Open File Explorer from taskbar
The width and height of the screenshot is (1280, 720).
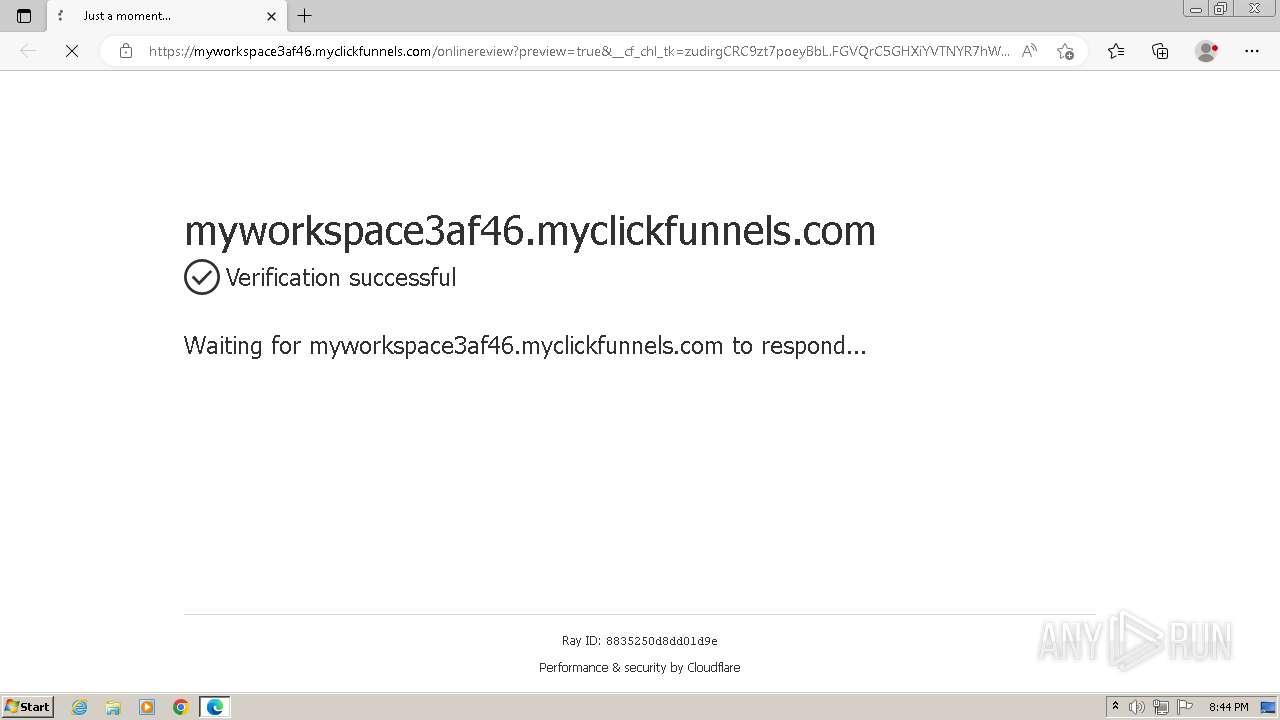113,707
